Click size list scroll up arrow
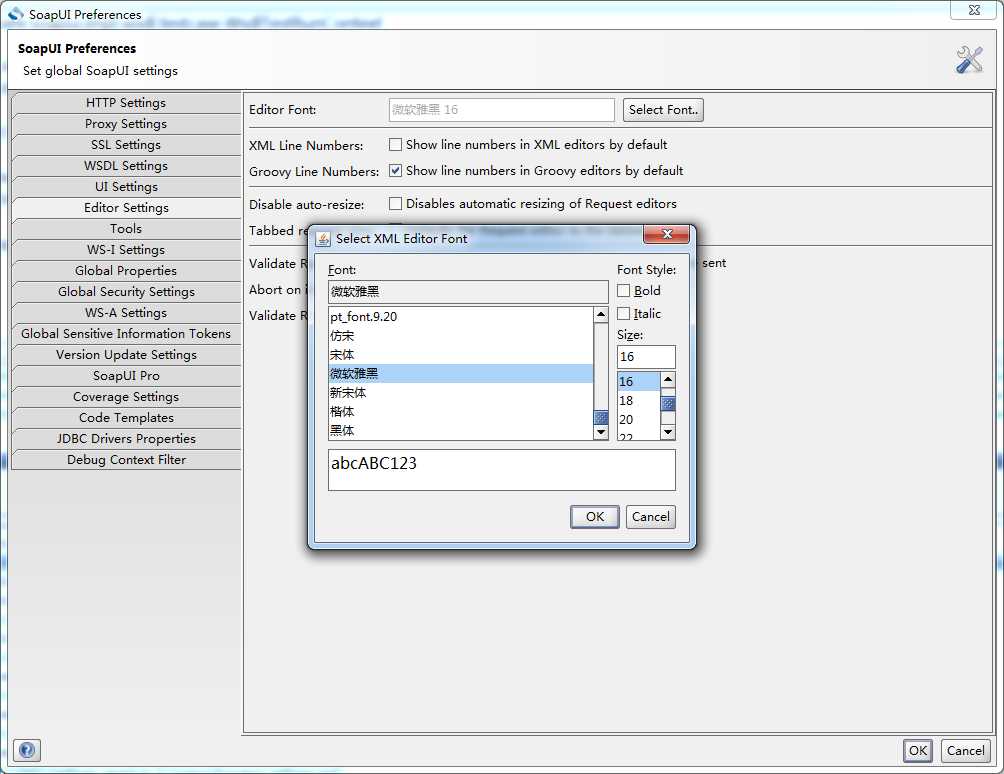 tap(668, 379)
